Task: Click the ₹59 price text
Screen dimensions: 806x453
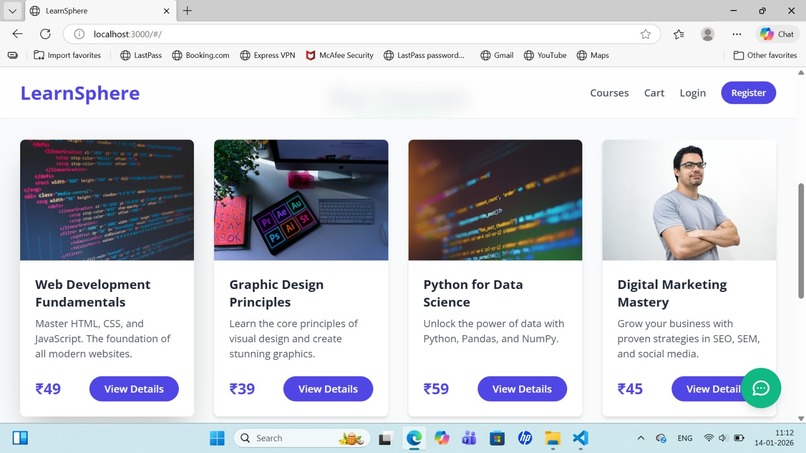Action: pyautogui.click(x=436, y=389)
